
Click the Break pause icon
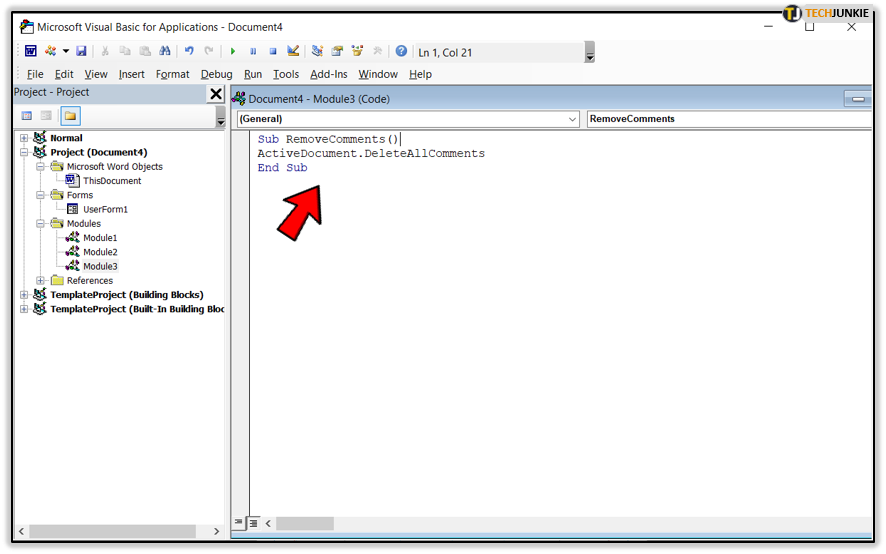[253, 51]
